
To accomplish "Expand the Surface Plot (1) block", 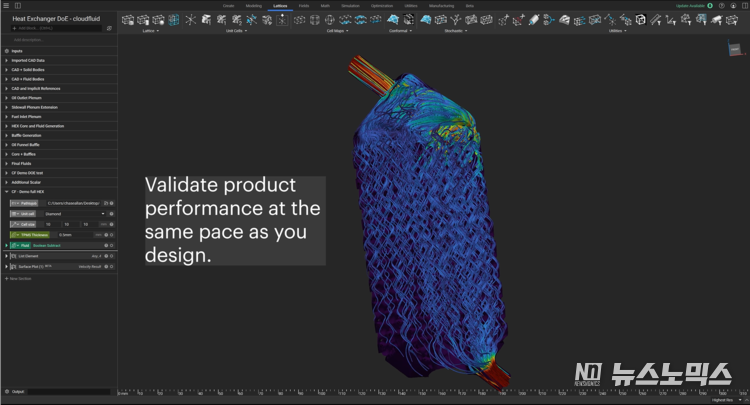I will [x=6, y=266].
